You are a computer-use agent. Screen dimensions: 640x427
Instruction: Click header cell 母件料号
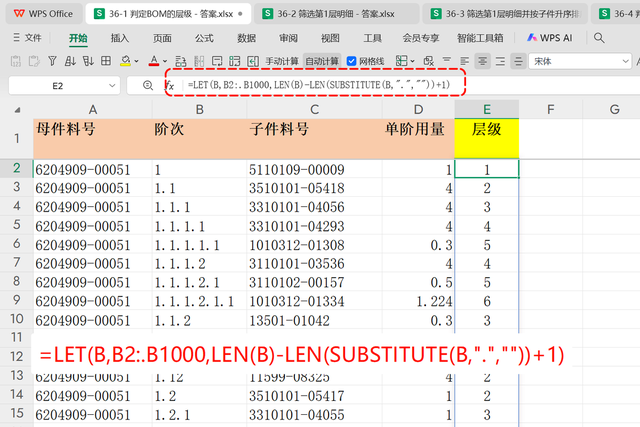[93, 138]
